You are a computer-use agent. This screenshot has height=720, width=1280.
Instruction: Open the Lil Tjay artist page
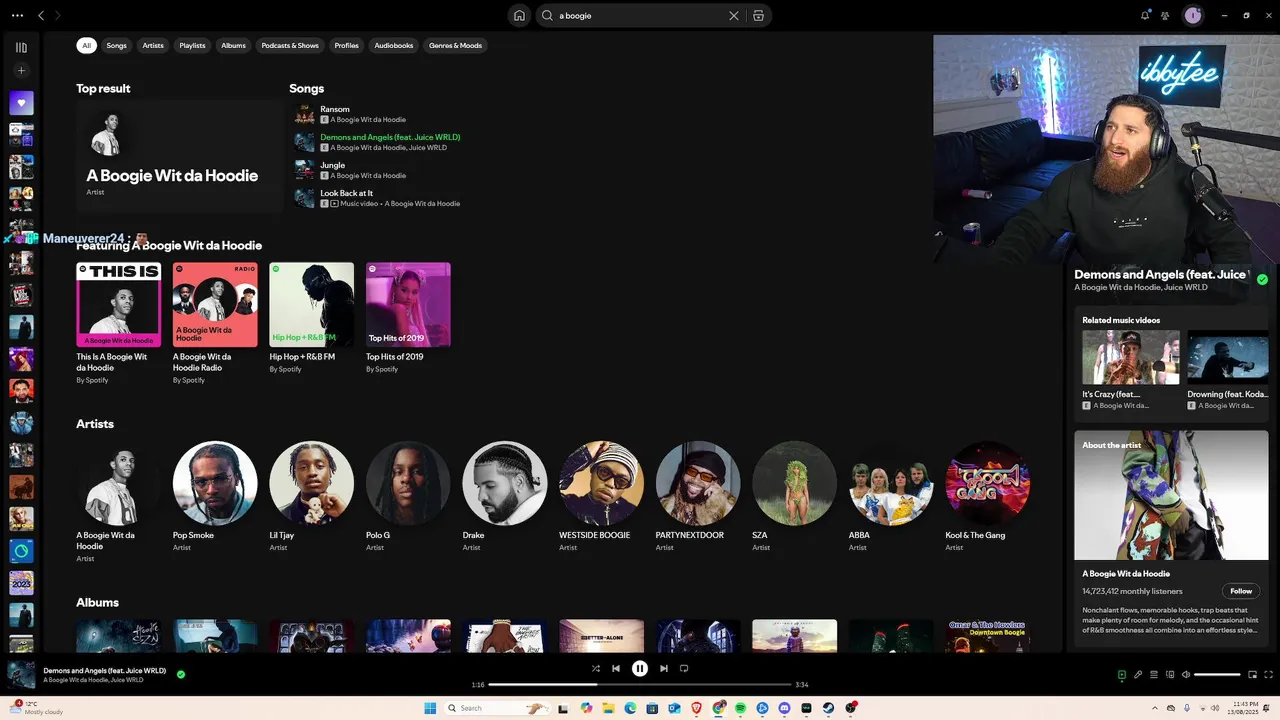[311, 484]
